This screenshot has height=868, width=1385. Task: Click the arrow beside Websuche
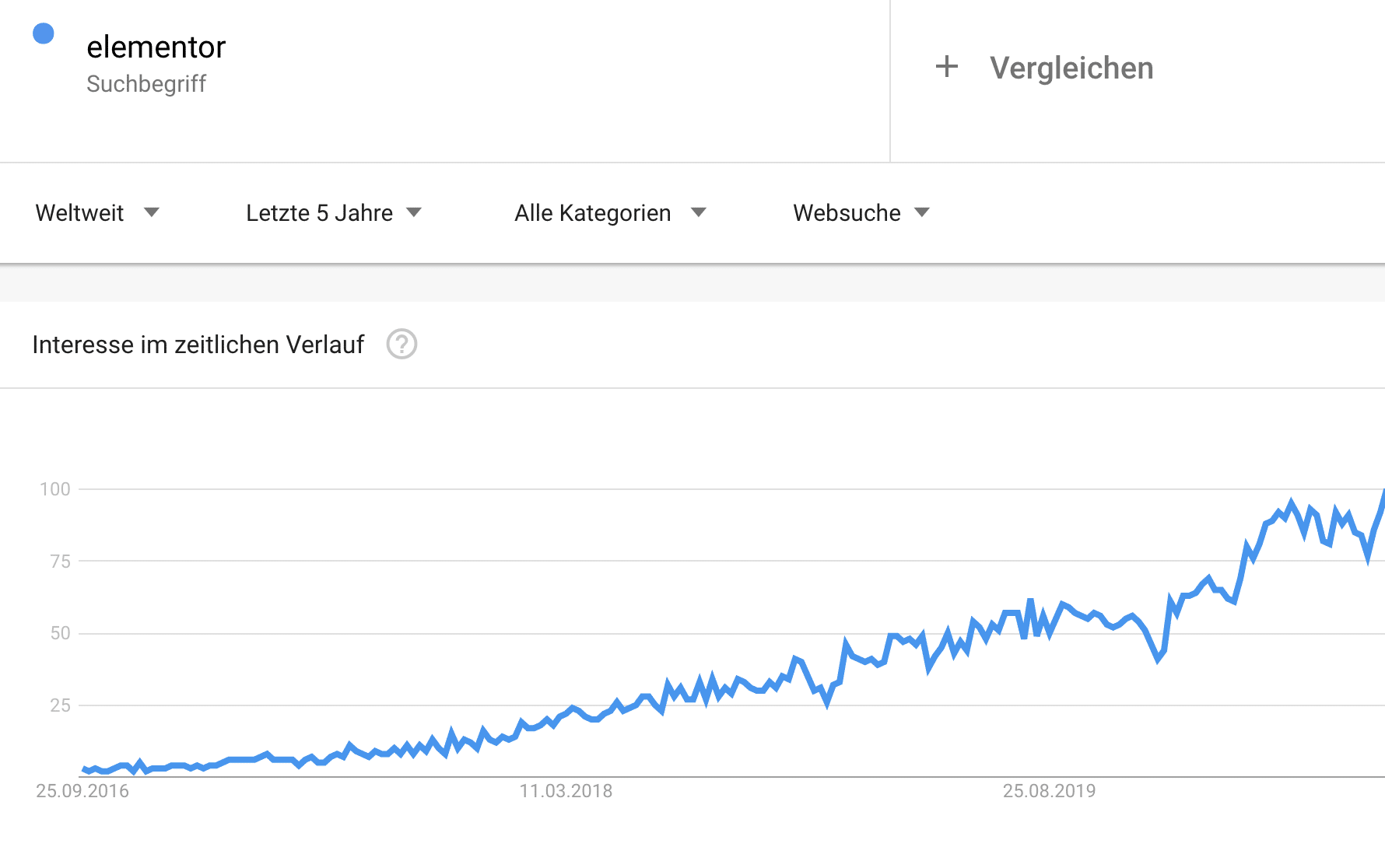click(x=922, y=212)
